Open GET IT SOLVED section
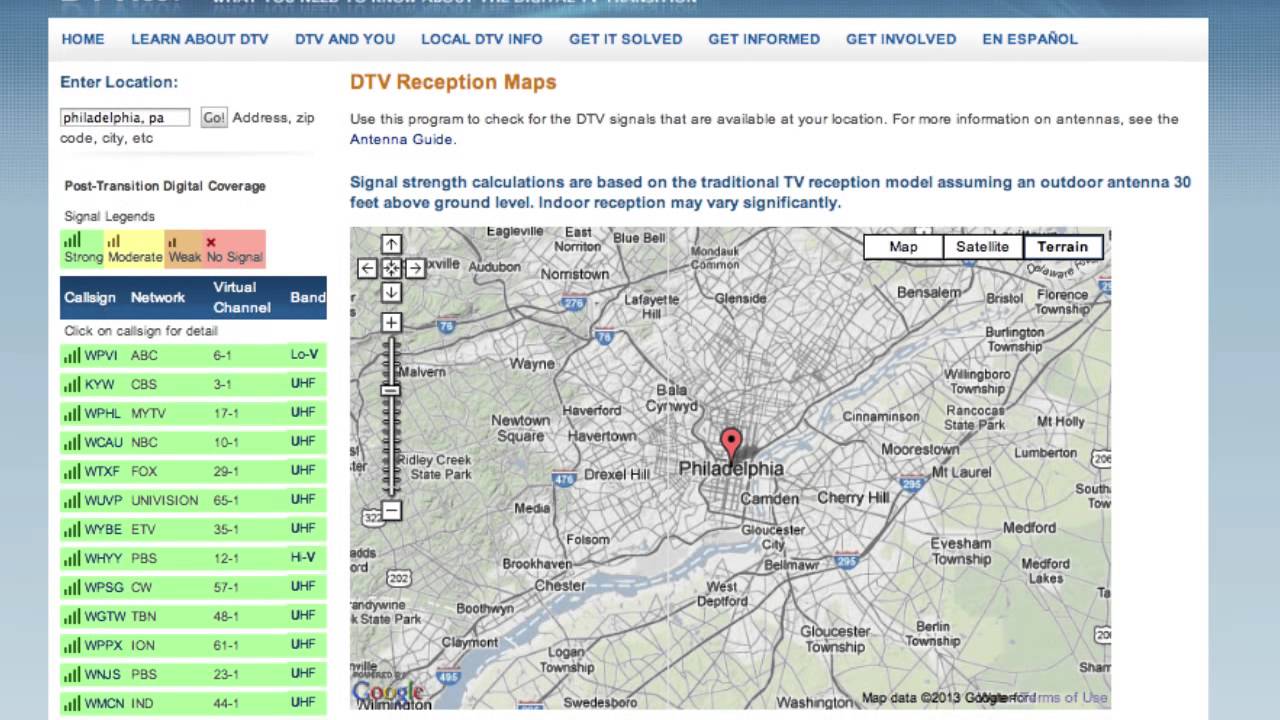The width and height of the screenshot is (1280, 720). (x=626, y=39)
